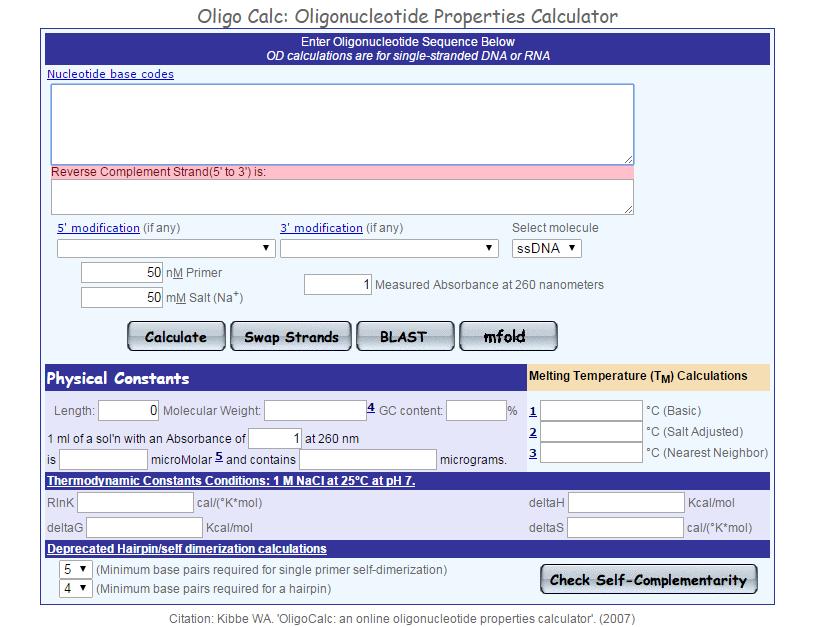Screen dimensions: 813x627
Task: Click the nM Primer concentration field
Action: pos(122,273)
